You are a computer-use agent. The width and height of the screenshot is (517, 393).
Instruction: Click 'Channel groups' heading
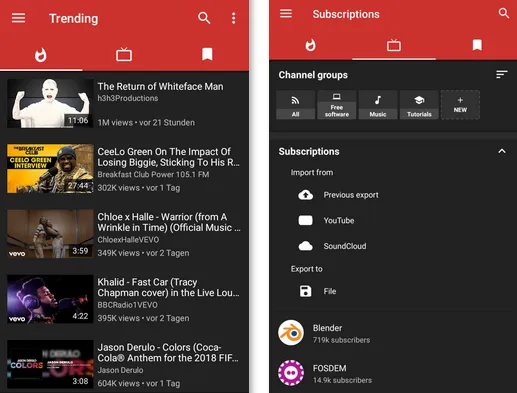pyautogui.click(x=313, y=75)
